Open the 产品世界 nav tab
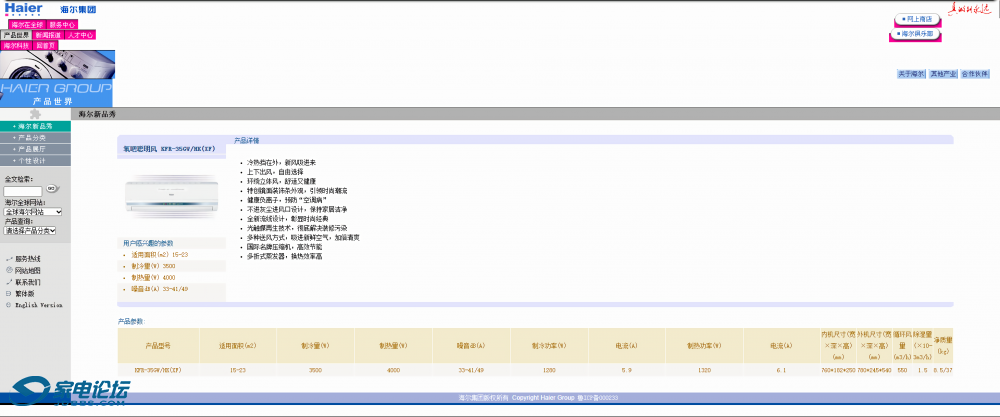This screenshot has height=417, width=1000. pyautogui.click(x=16, y=34)
